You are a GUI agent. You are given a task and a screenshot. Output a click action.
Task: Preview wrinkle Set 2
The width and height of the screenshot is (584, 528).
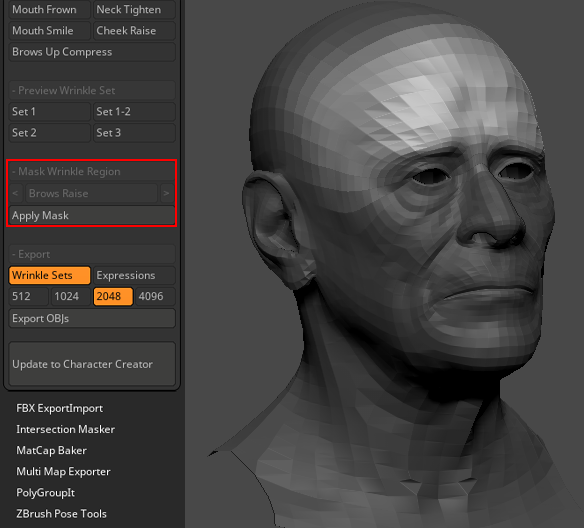pos(50,133)
